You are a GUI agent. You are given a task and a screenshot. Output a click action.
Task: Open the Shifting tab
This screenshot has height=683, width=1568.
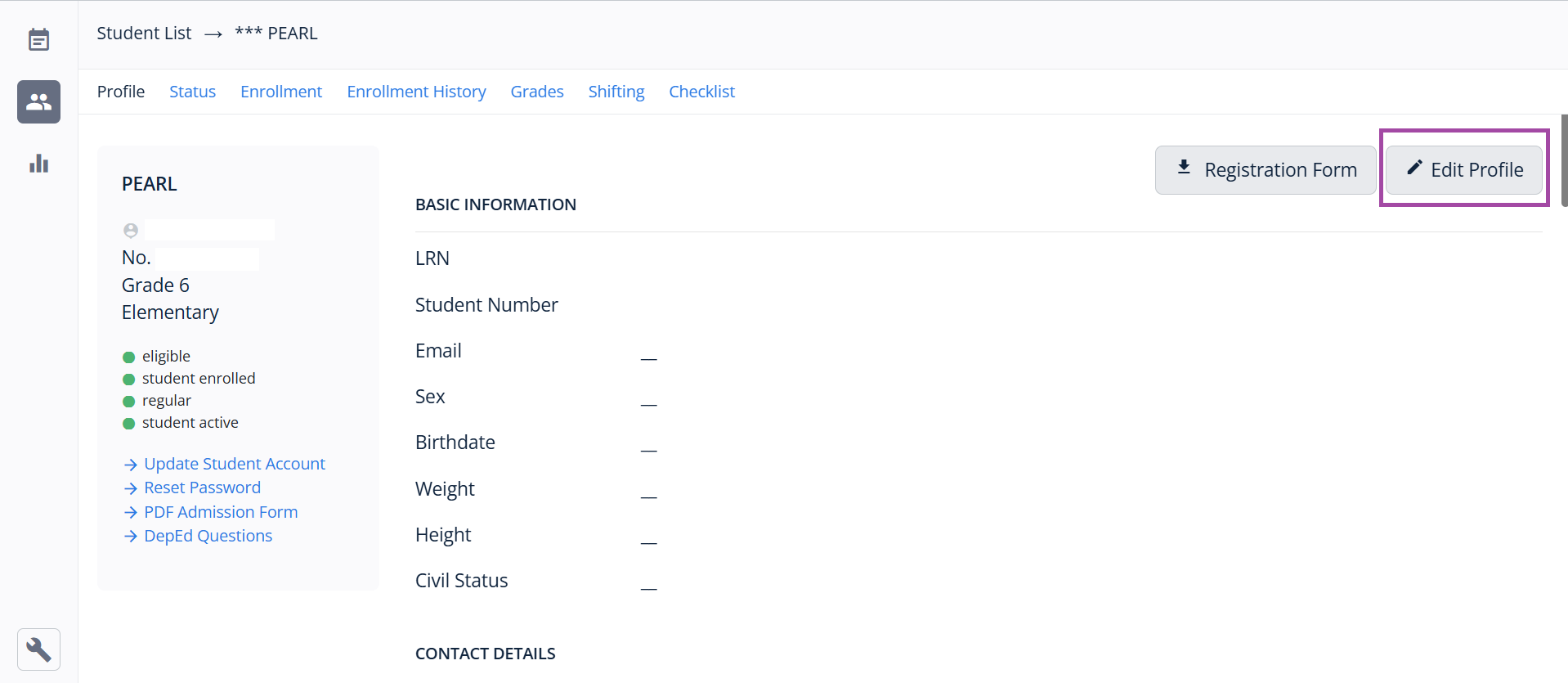tap(616, 92)
